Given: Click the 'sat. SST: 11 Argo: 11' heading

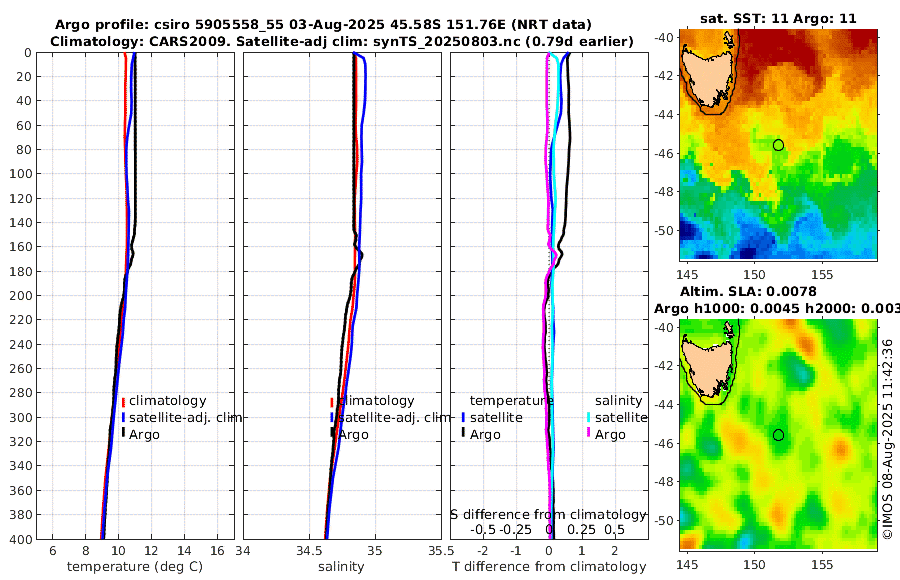Looking at the screenshot, I should [x=778, y=19].
